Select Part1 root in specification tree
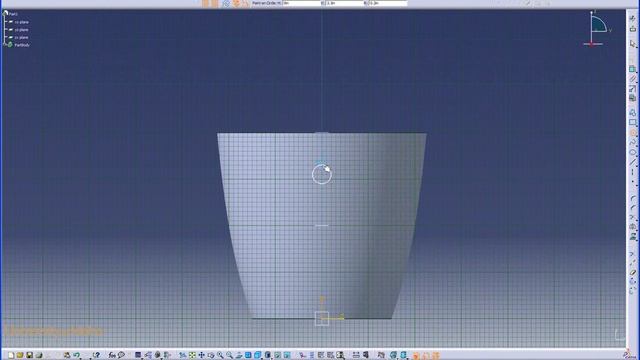Image resolution: width=640 pixels, height=360 pixels. point(13,14)
